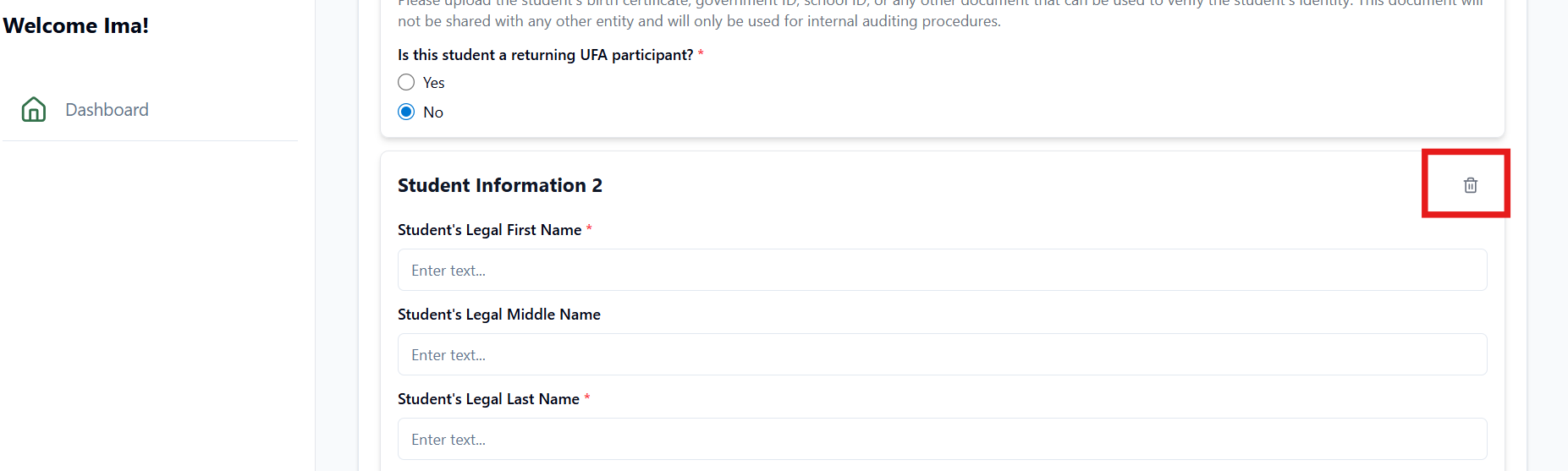Focus the Student's Legal Last Name field
1568x471 pixels.
(942, 439)
